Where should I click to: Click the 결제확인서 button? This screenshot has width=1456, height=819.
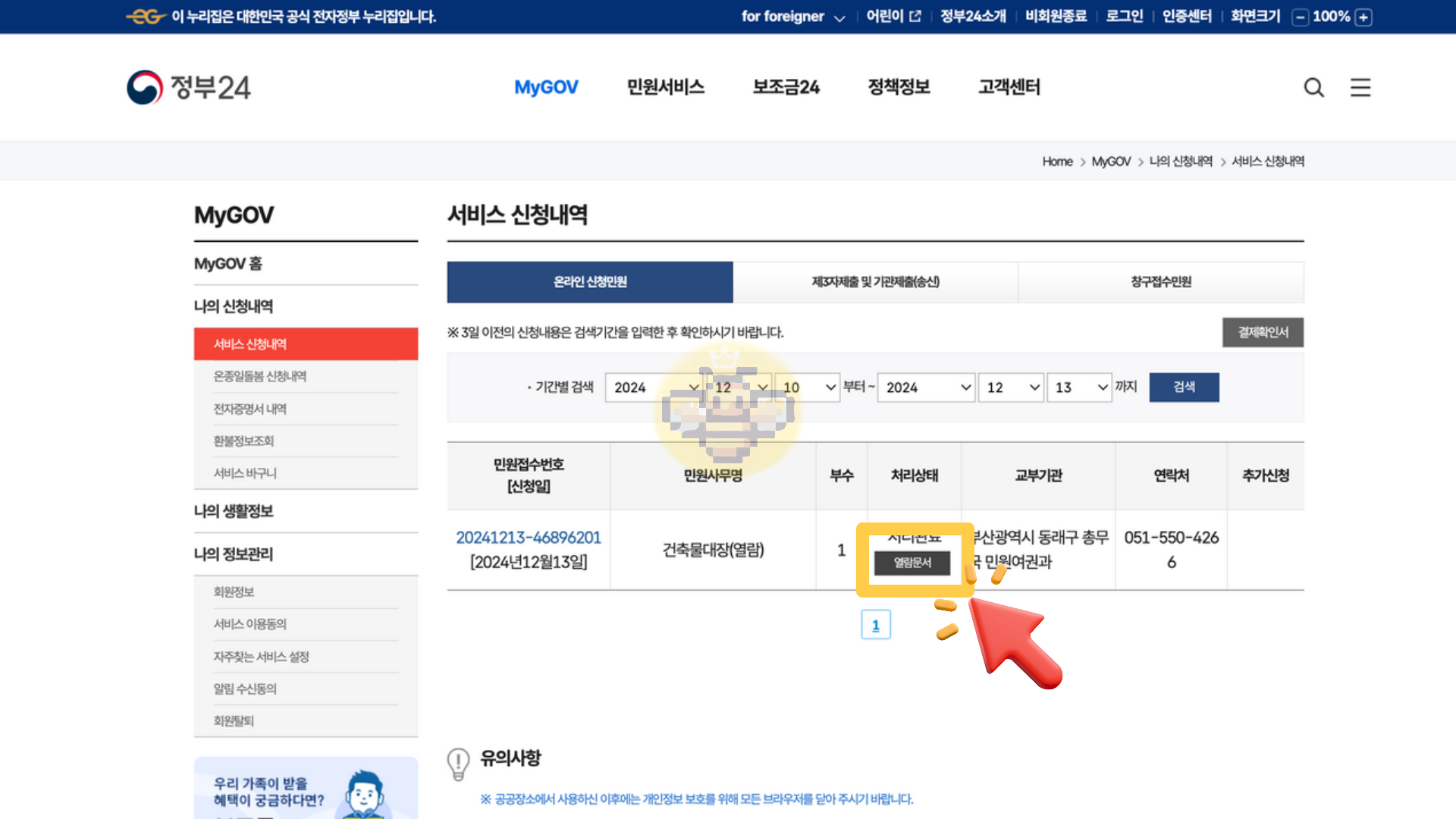(1263, 332)
